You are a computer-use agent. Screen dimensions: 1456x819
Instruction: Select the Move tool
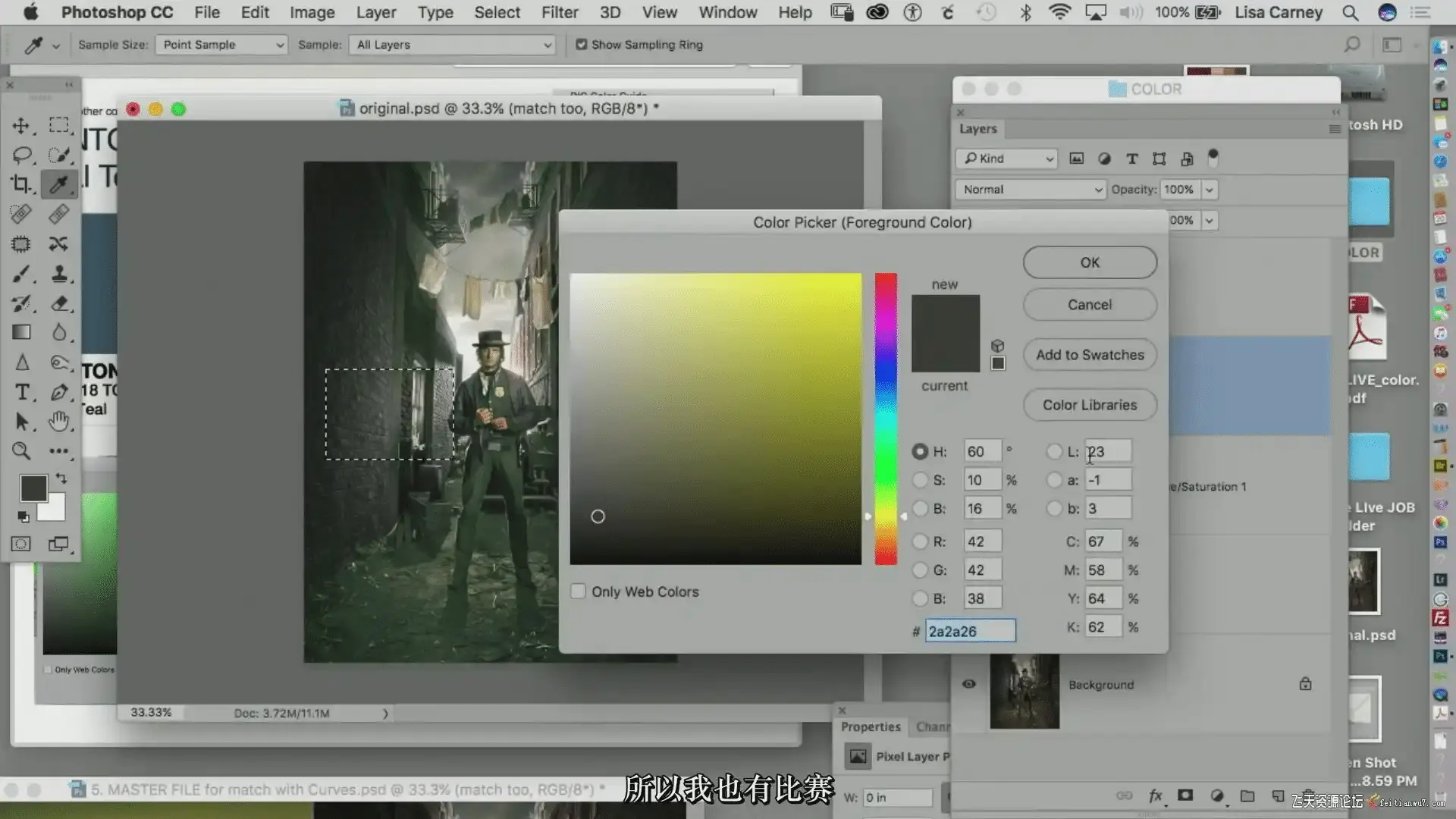point(21,126)
